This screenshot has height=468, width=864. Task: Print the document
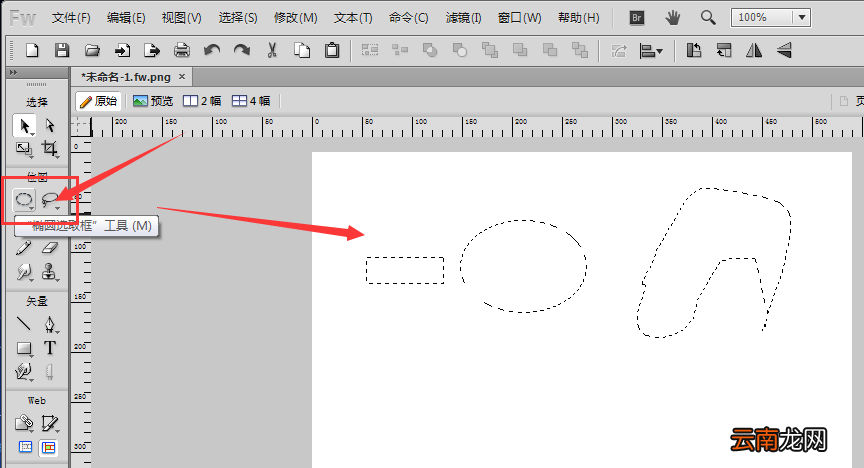coord(182,51)
